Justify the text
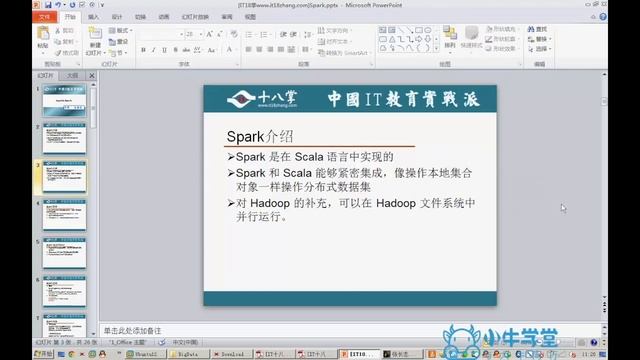640x360 pixels. tap(280, 49)
